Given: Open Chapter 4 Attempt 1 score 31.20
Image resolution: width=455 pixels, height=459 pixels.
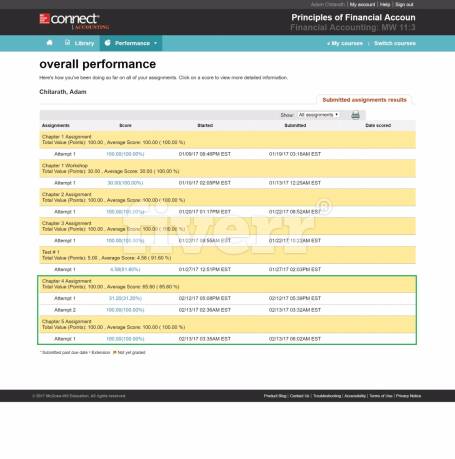Looking at the screenshot, I should click(x=125, y=298).
